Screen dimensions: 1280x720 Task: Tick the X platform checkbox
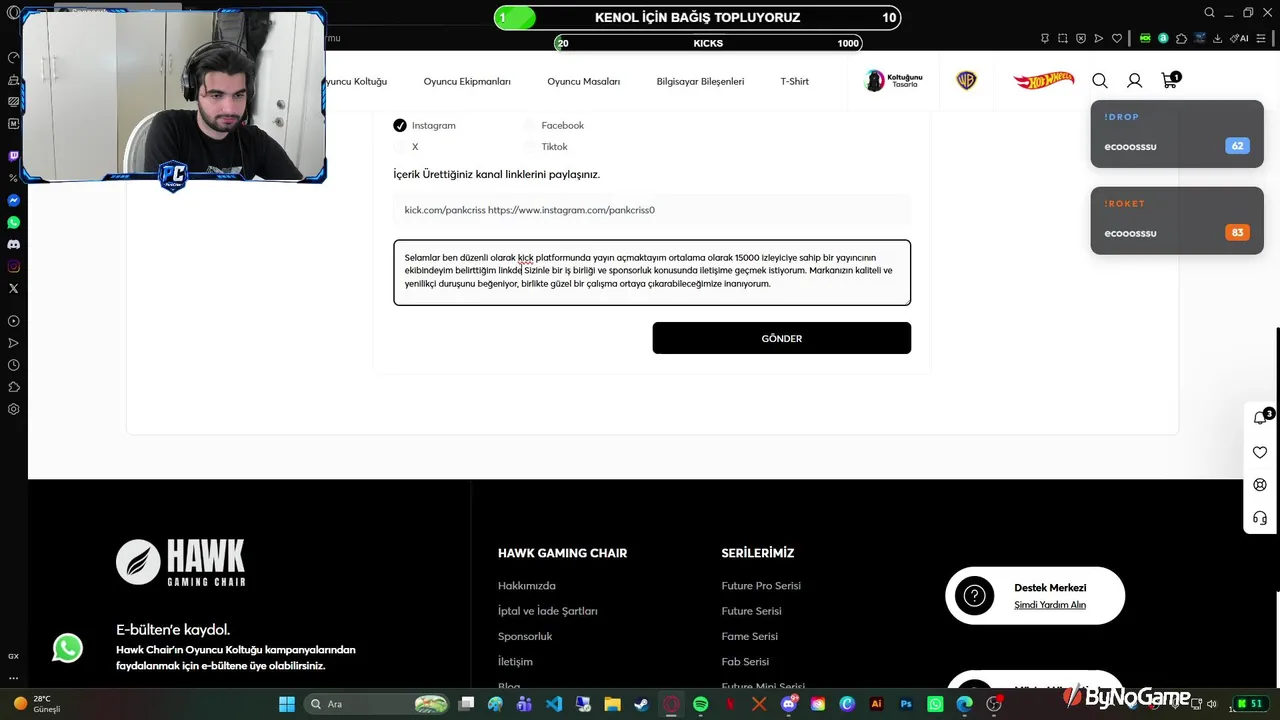(400, 147)
